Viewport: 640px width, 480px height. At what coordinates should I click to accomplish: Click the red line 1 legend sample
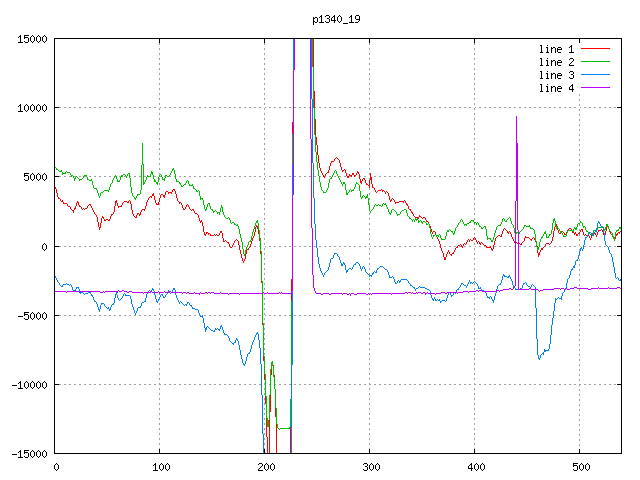(595, 49)
